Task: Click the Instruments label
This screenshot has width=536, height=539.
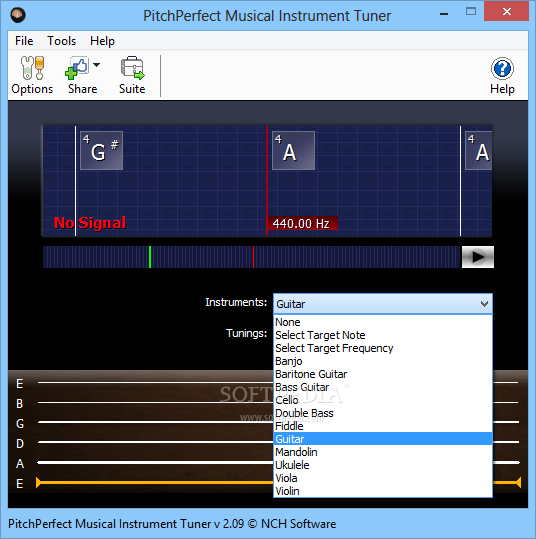Action: 236,302
